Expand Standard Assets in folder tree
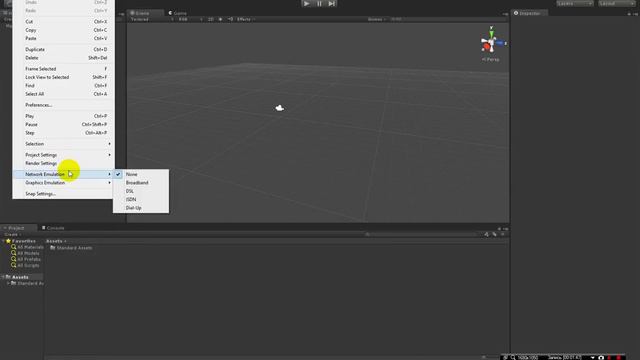Viewport: 640px width, 360px height. pos(8,283)
